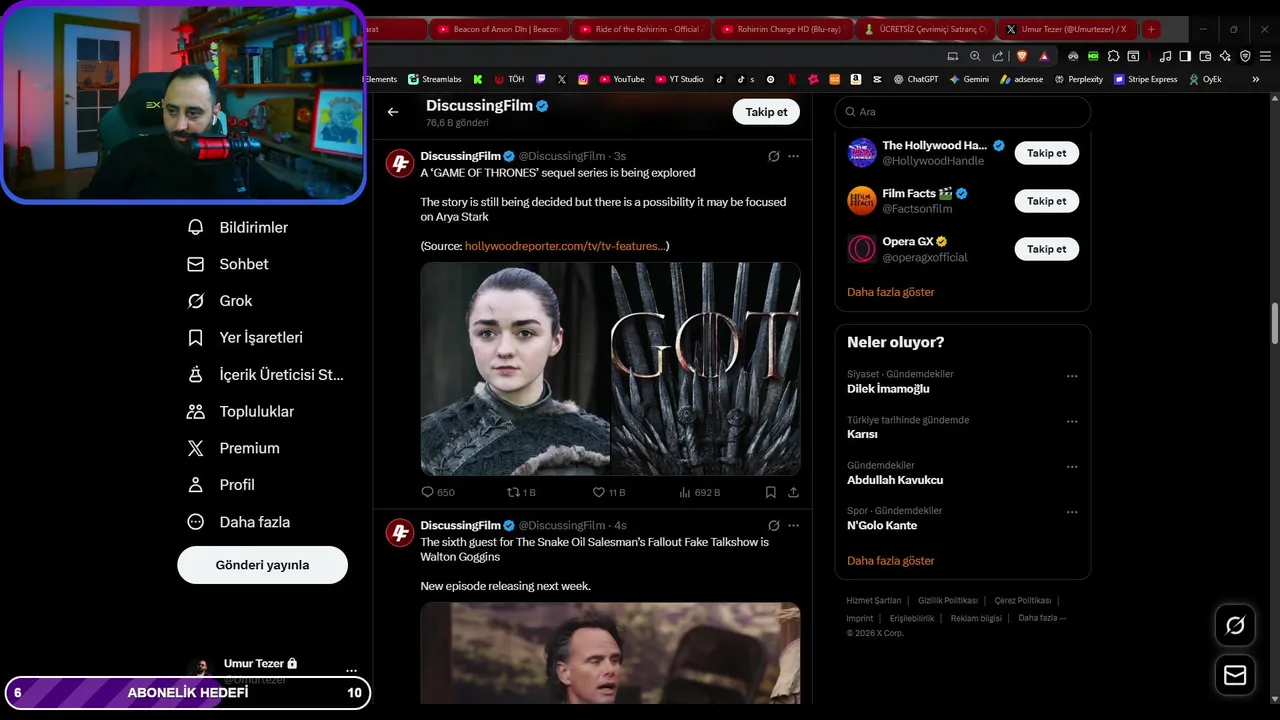
Task: Follow Opera GX account
Action: click(x=1046, y=249)
